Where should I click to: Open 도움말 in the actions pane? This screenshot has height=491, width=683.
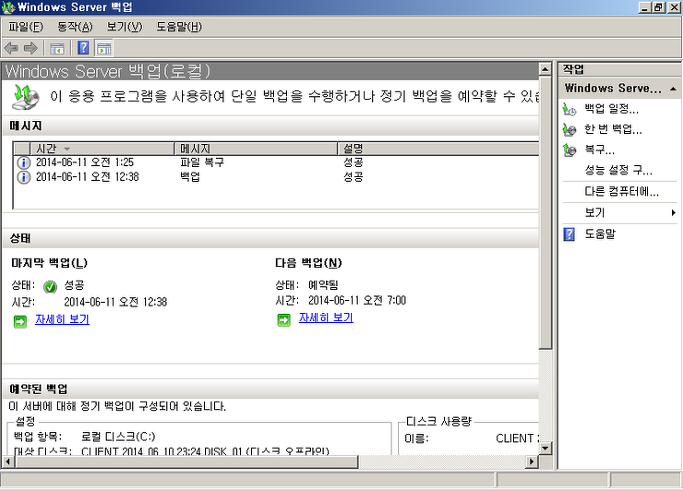pyautogui.click(x=600, y=234)
